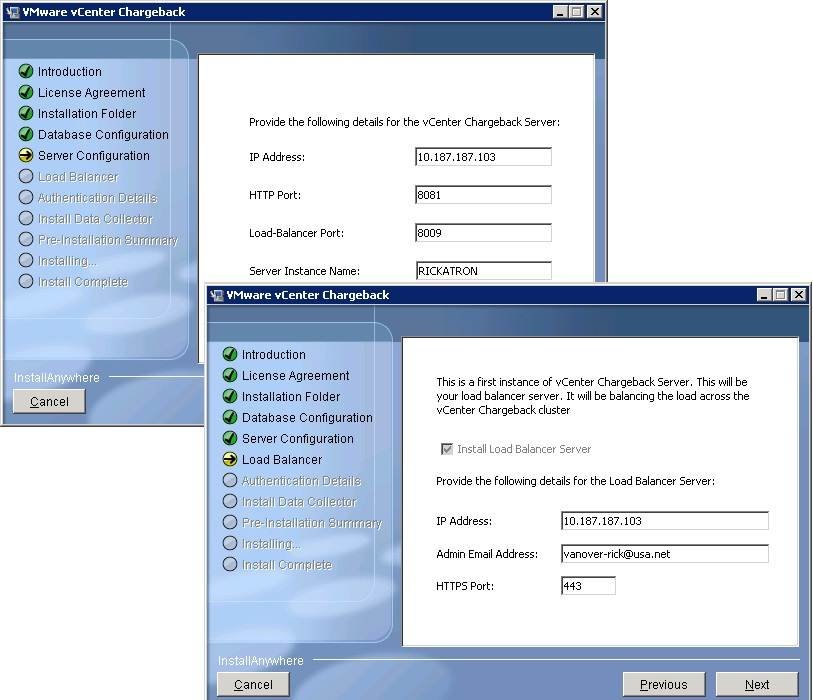Click the green check beside License Agreement in back window
Image resolution: width=813 pixels, height=700 pixels.
point(26,93)
